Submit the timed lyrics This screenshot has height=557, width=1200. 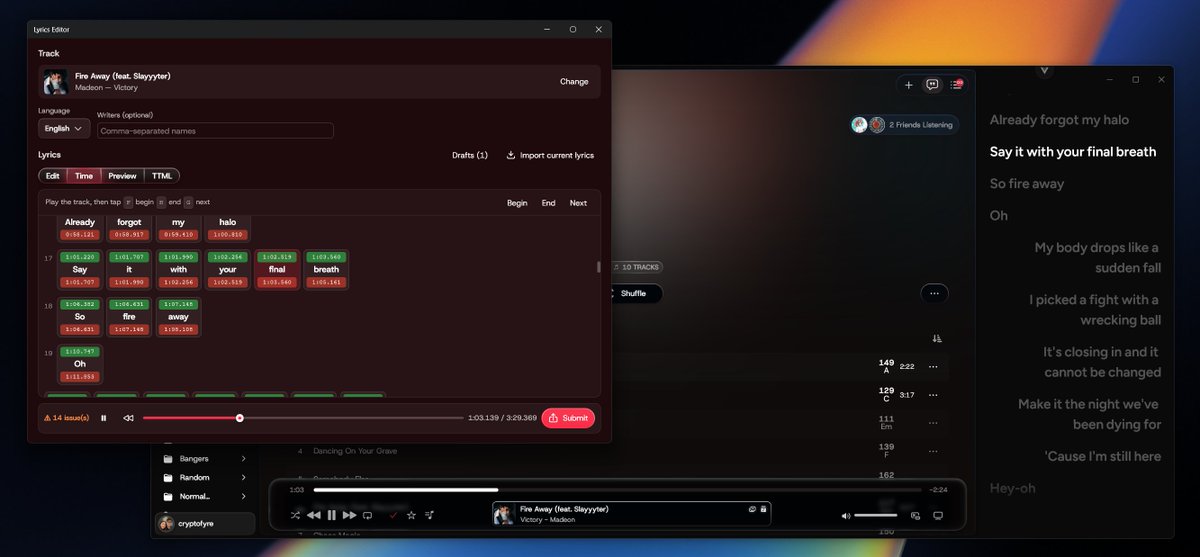click(568, 418)
